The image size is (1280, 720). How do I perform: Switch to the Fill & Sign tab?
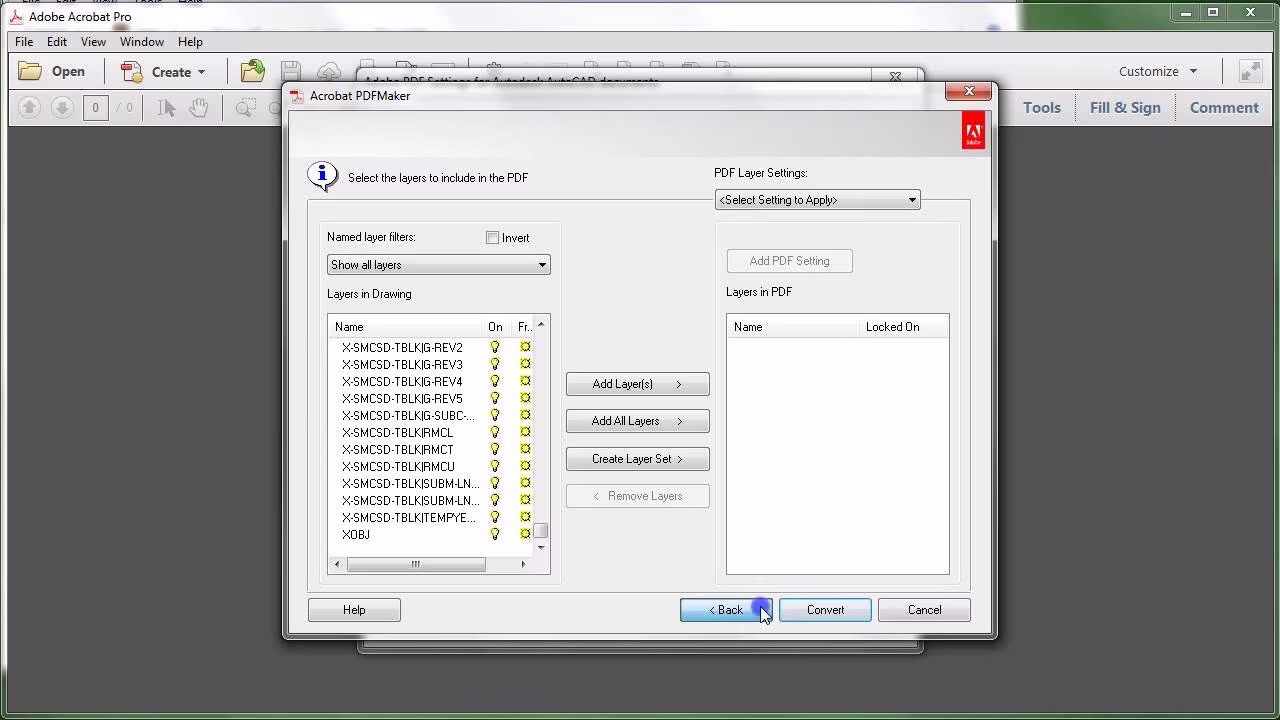tap(1125, 107)
